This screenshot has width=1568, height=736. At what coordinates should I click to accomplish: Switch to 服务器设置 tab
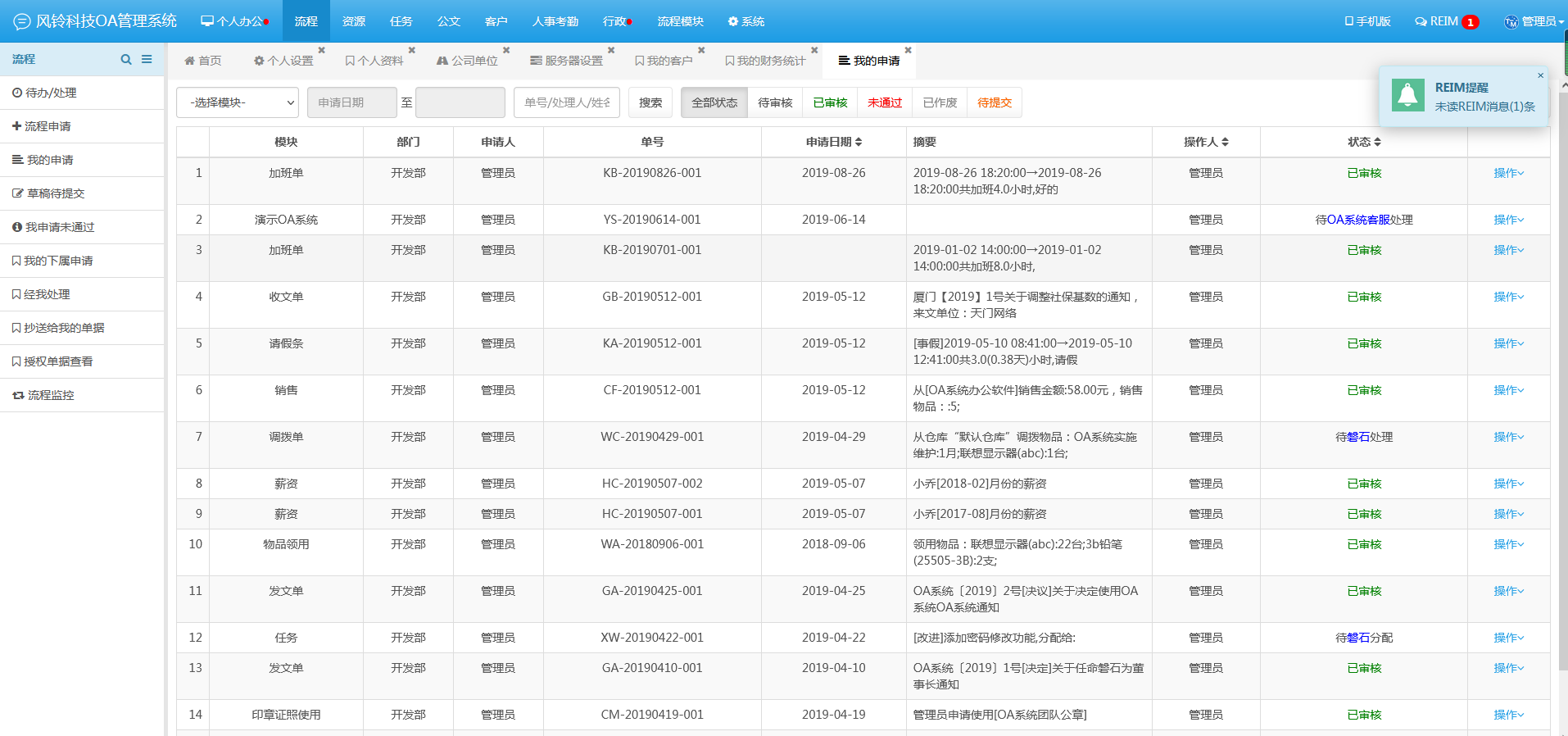point(566,61)
